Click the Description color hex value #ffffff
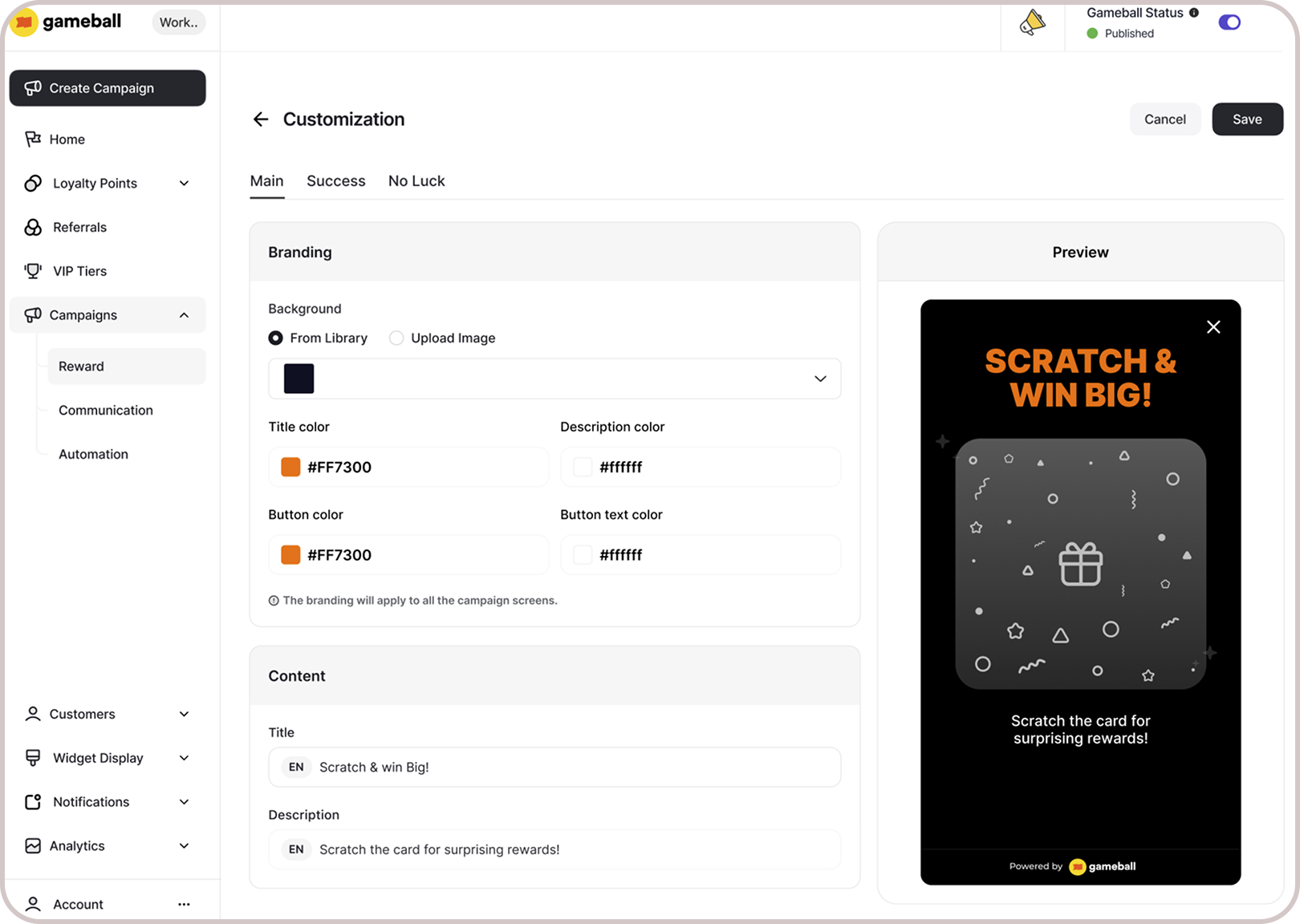The image size is (1300, 924). pos(621,467)
